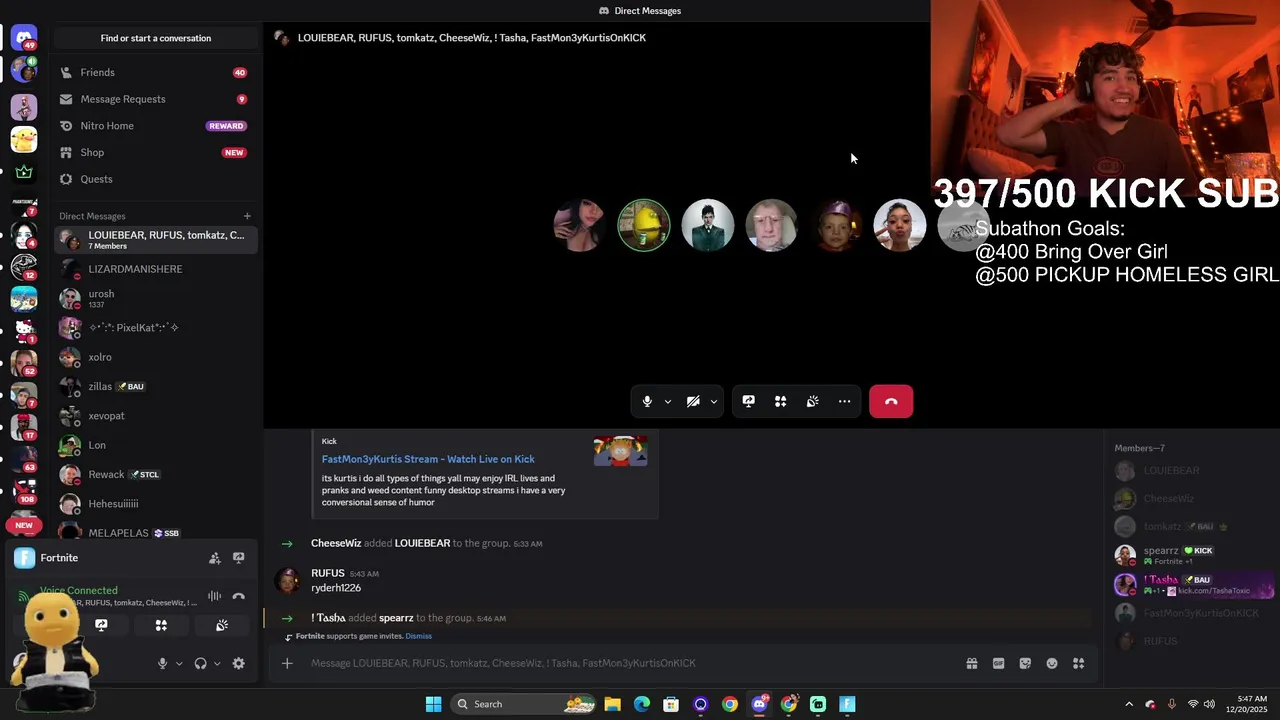Screen dimensions: 1280x720
Task: Stream Fortnite screen share icon
Action: pyautogui.click(x=238, y=558)
